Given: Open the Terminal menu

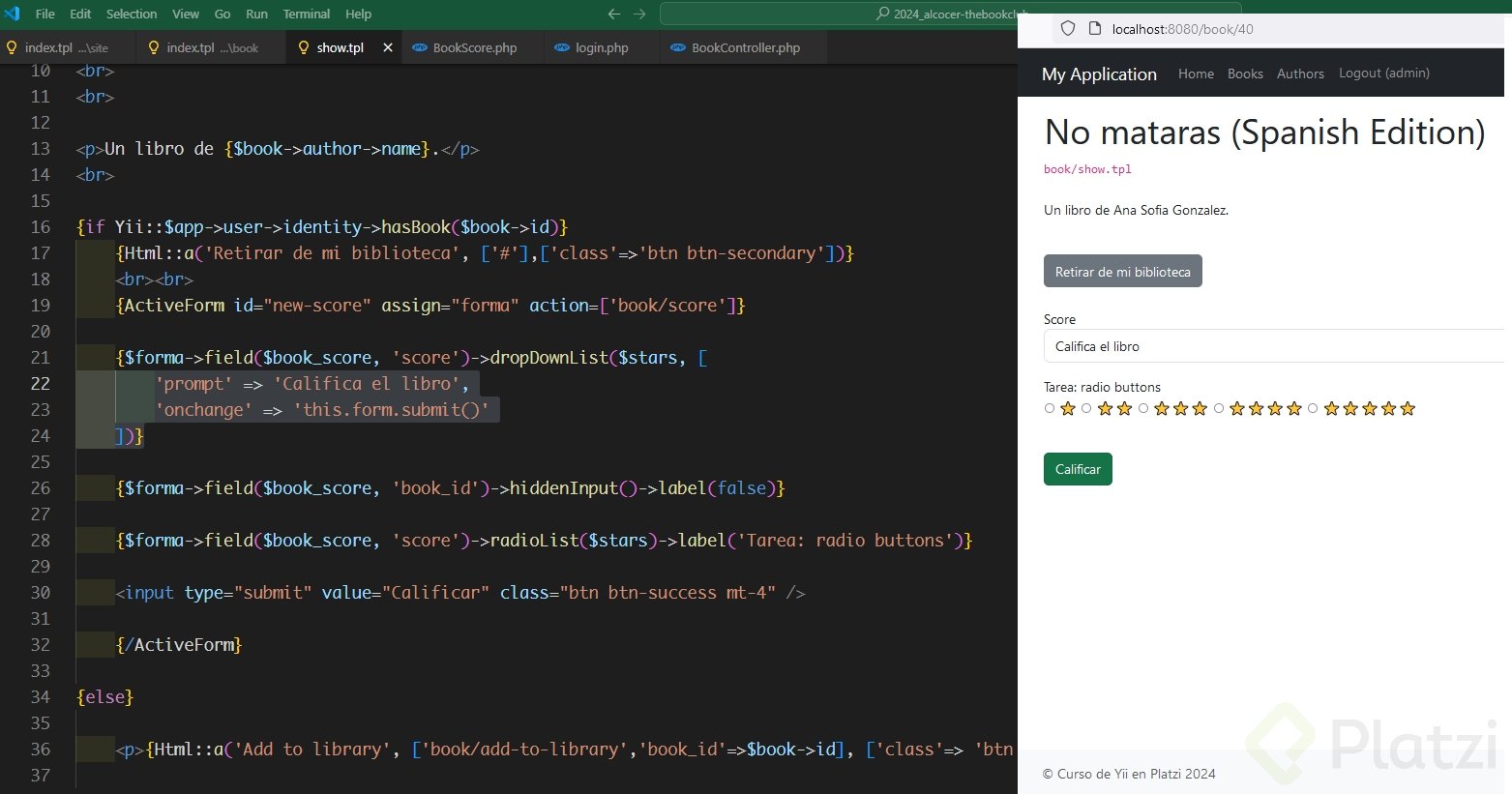Looking at the screenshot, I should click(306, 14).
